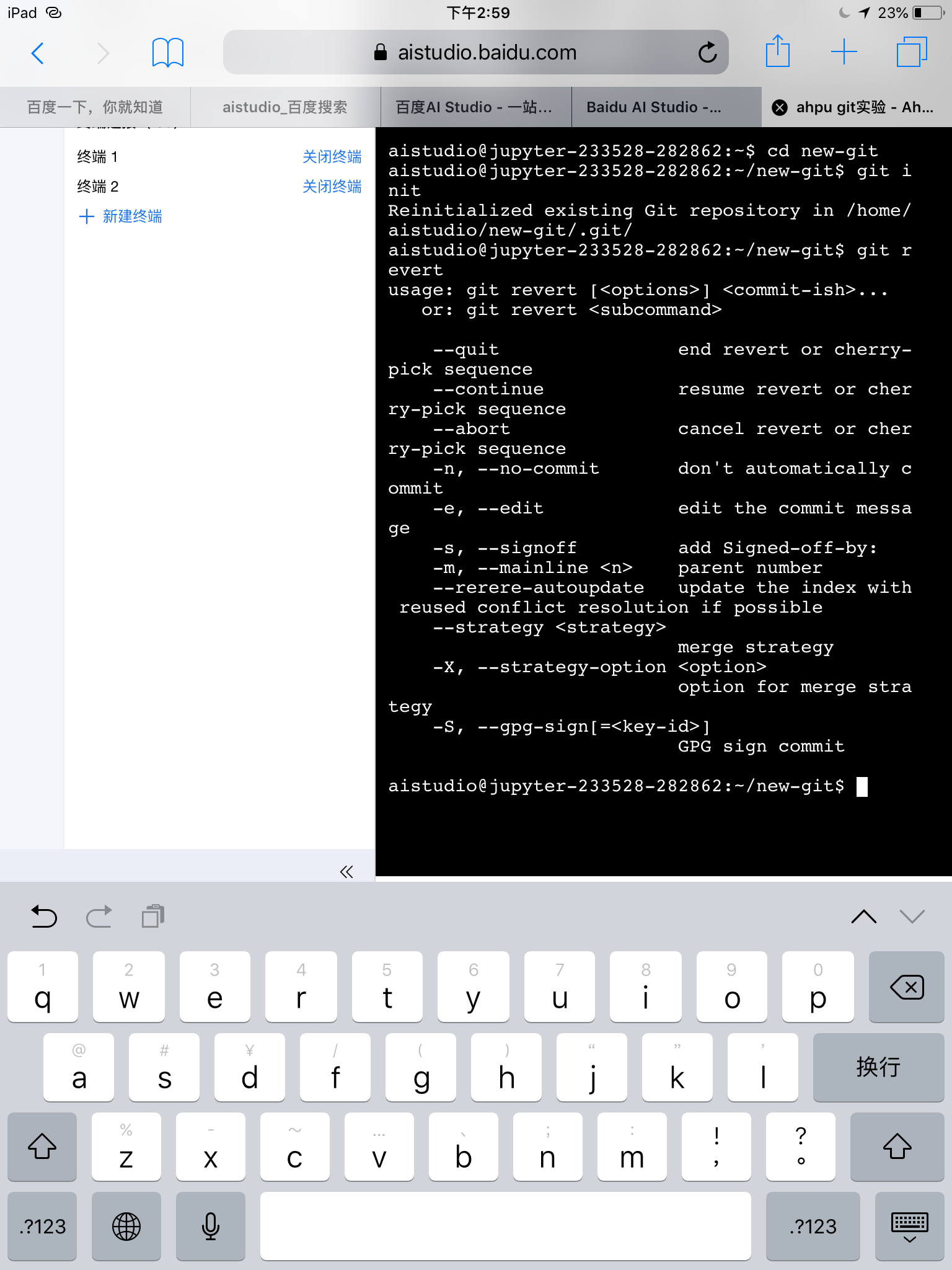Close the ahpu git实验 tab
This screenshot has width=952, height=1270.
[780, 108]
